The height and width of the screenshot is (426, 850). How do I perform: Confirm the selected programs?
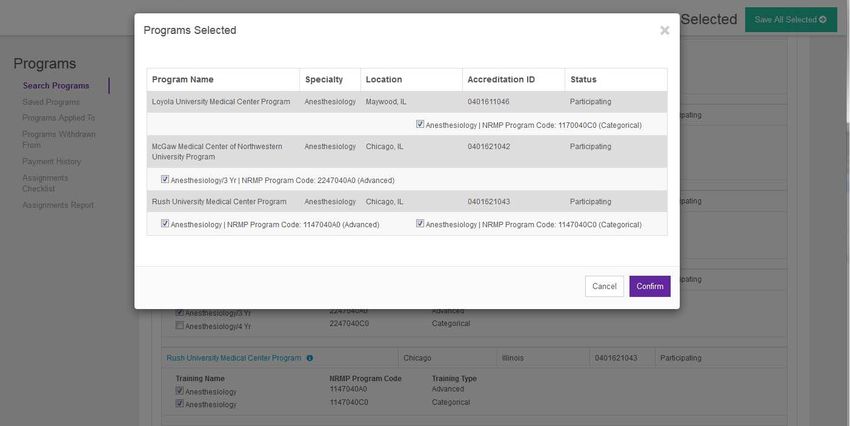coord(649,286)
